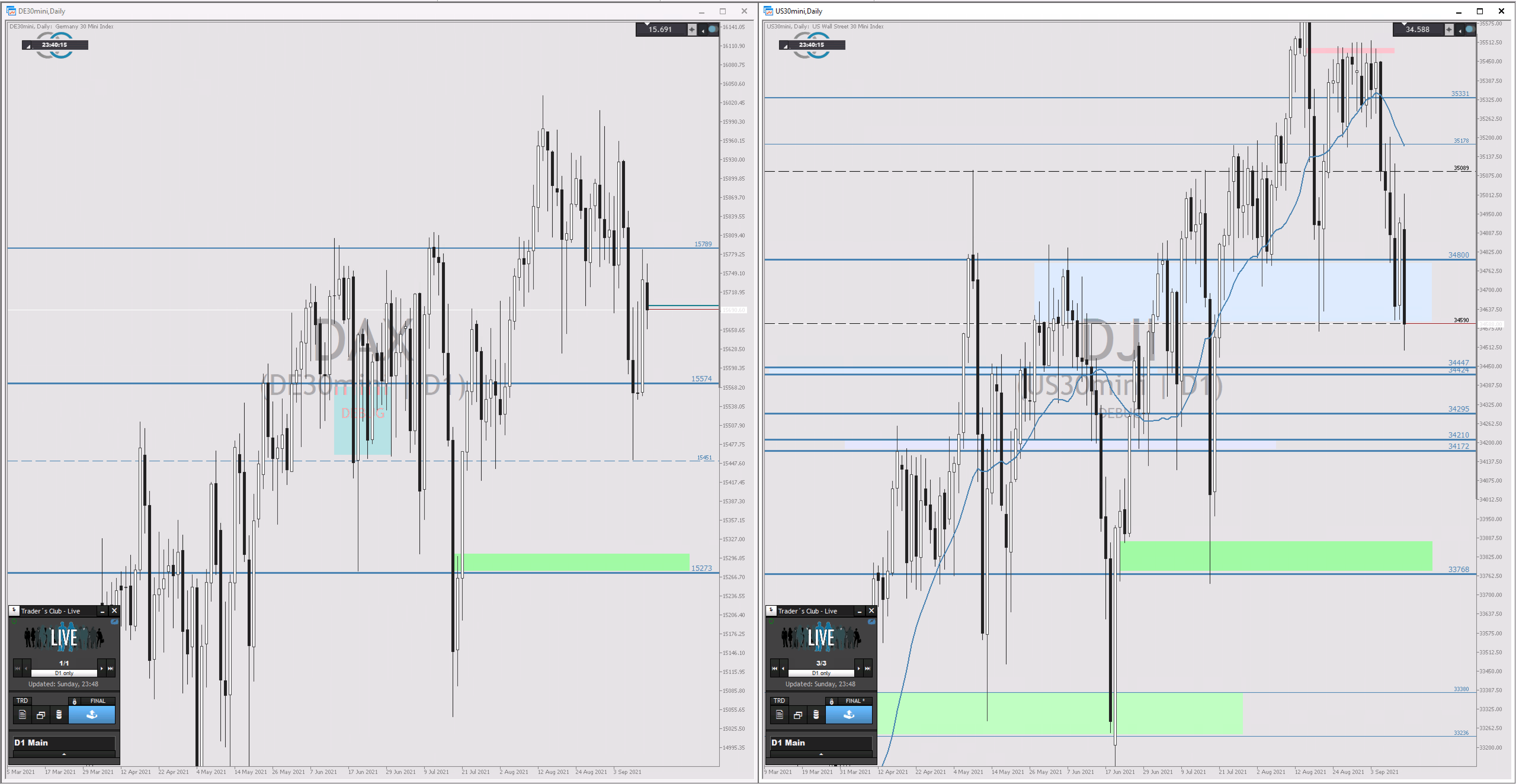Image resolution: width=1516 pixels, height=784 pixels.
Task: Close the US30mini Trader's Club - Live panel
Action: 871,611
